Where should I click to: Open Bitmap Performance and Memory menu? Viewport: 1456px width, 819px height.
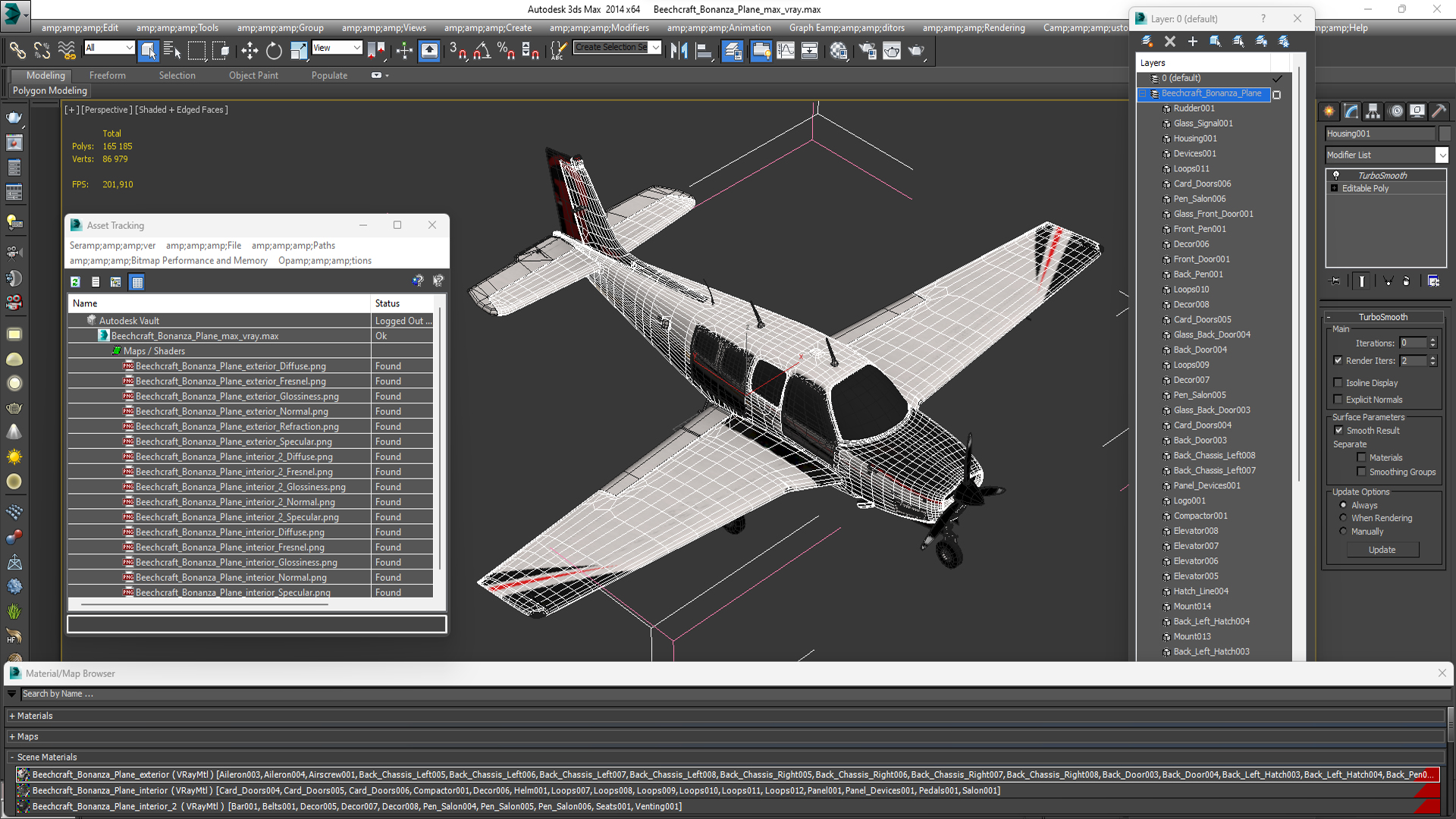[168, 260]
